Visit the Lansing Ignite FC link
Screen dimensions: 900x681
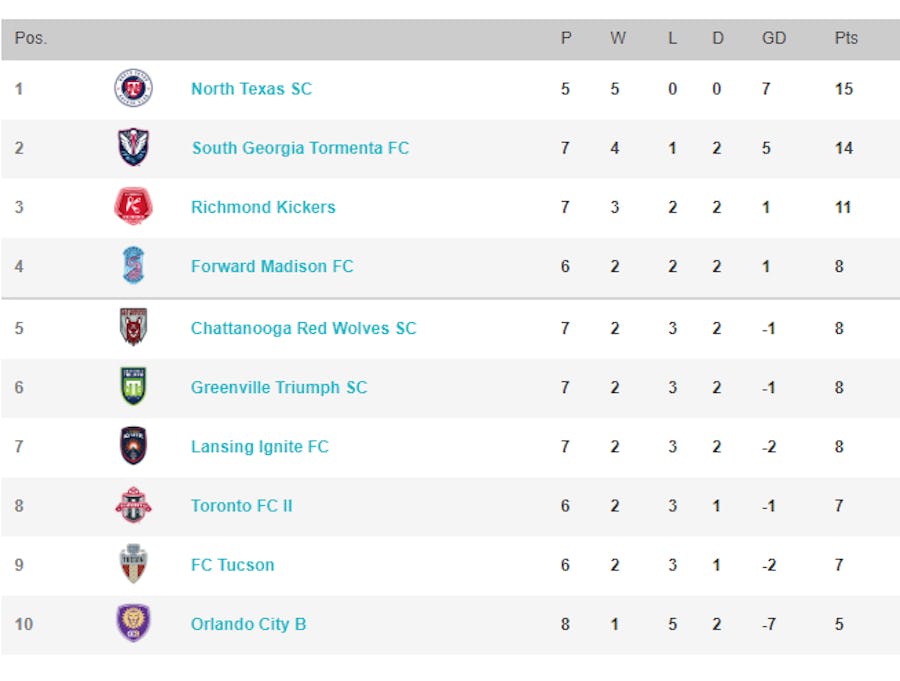[259, 446]
